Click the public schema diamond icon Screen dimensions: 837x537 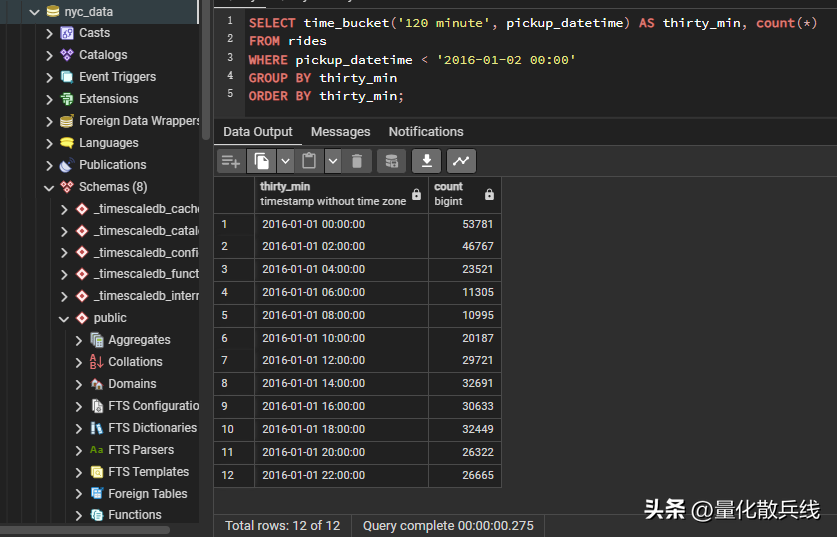coord(82,318)
